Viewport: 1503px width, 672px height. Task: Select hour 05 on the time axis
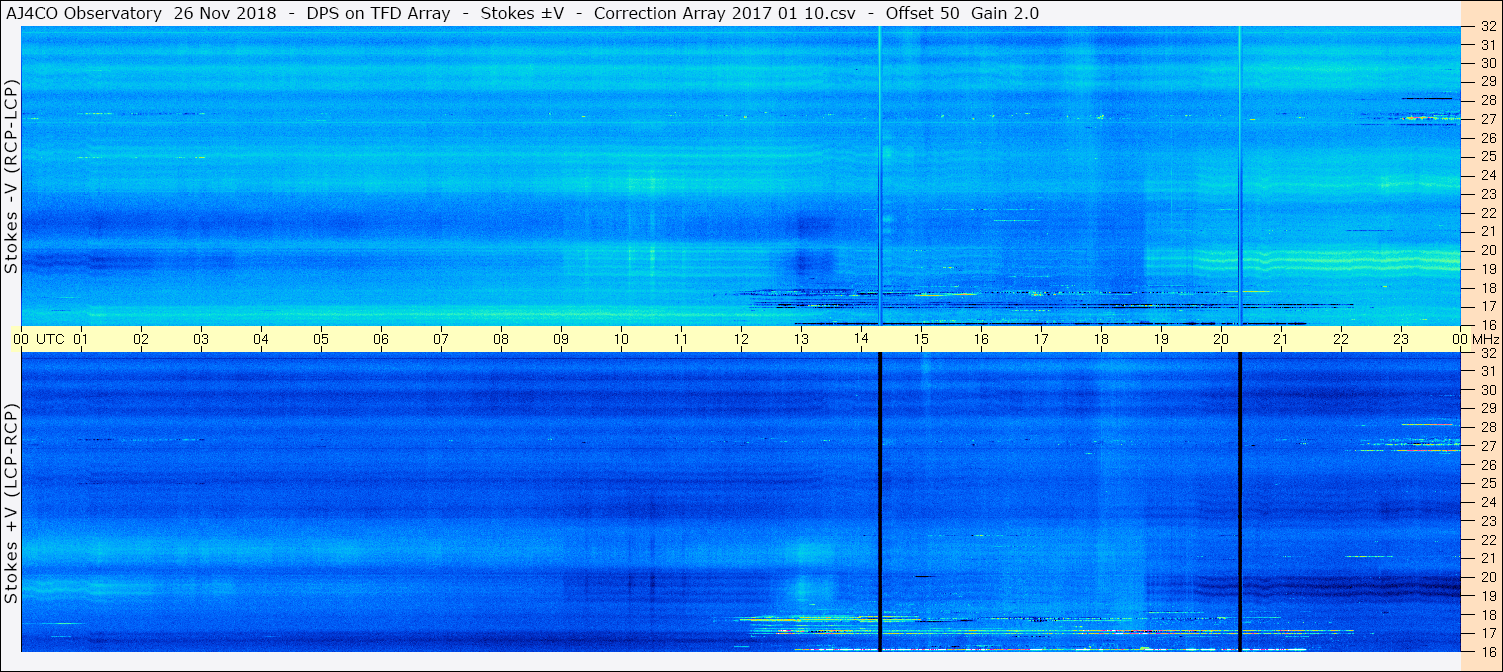click(x=321, y=339)
